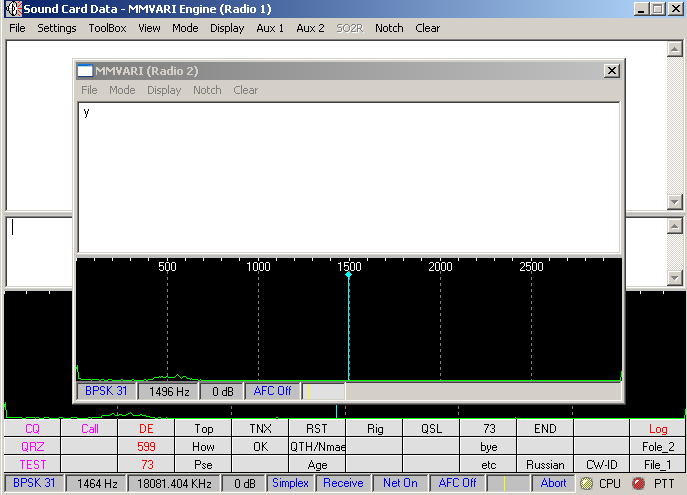Viewport: 687px width, 495px height.
Task: Open the Mode menu in the Radio 1 window
Action: click(185, 28)
